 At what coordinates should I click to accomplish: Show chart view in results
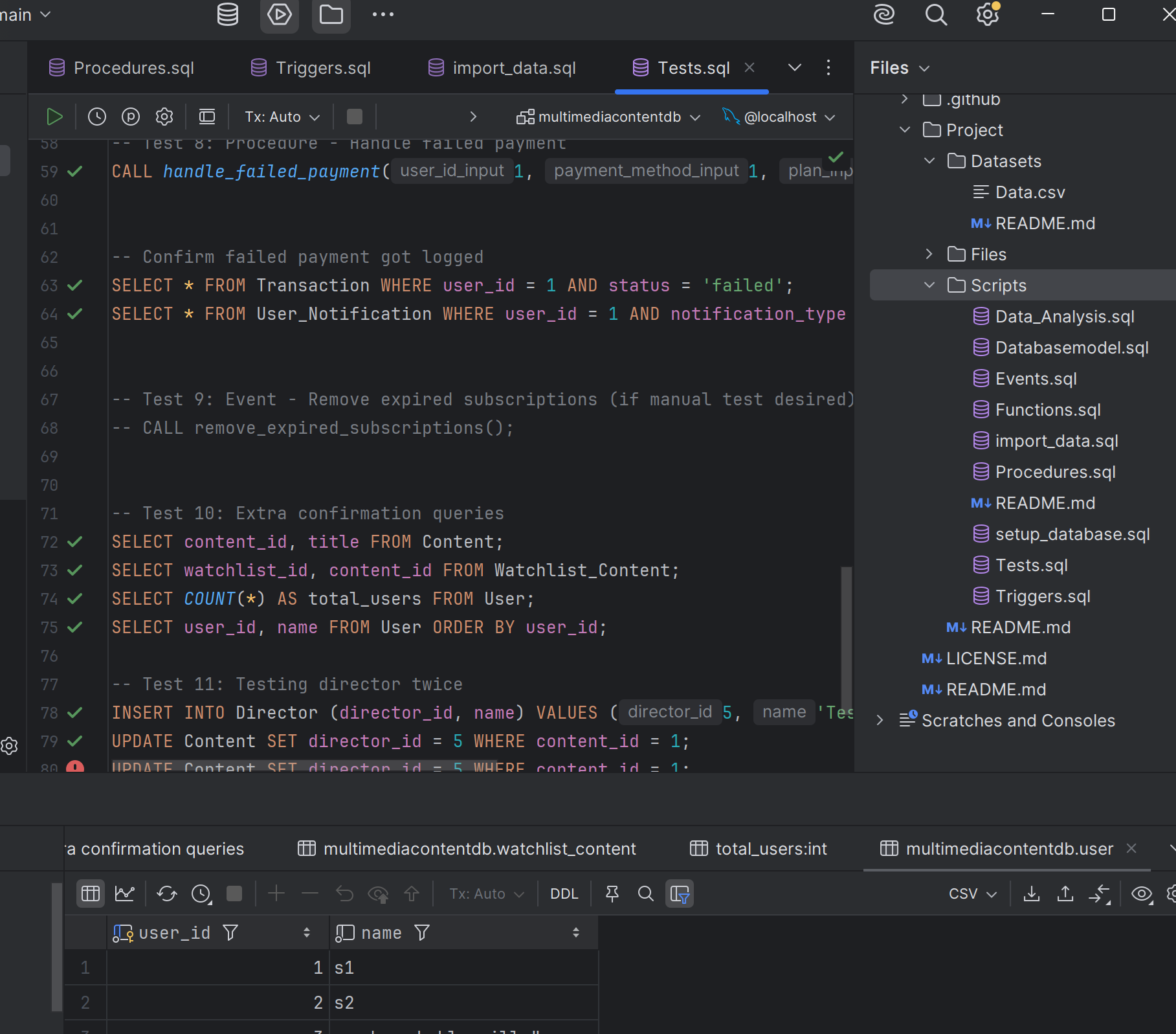click(x=124, y=894)
